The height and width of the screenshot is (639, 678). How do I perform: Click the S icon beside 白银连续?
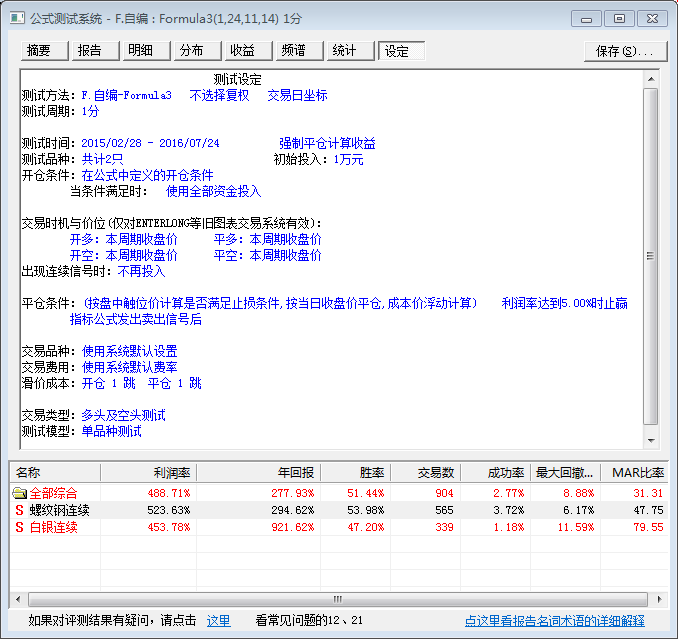(x=19, y=527)
